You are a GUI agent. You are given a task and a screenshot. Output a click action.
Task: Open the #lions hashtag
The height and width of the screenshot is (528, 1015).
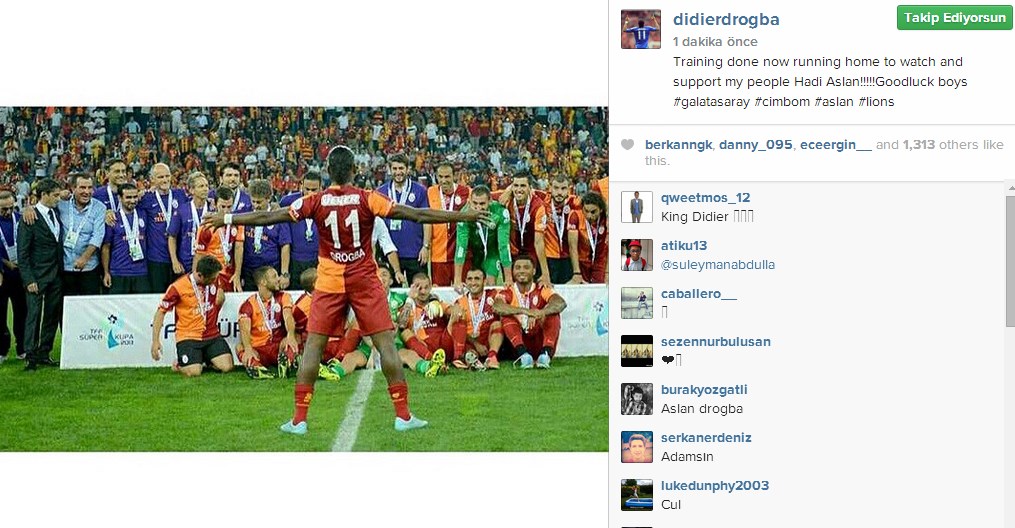876,102
